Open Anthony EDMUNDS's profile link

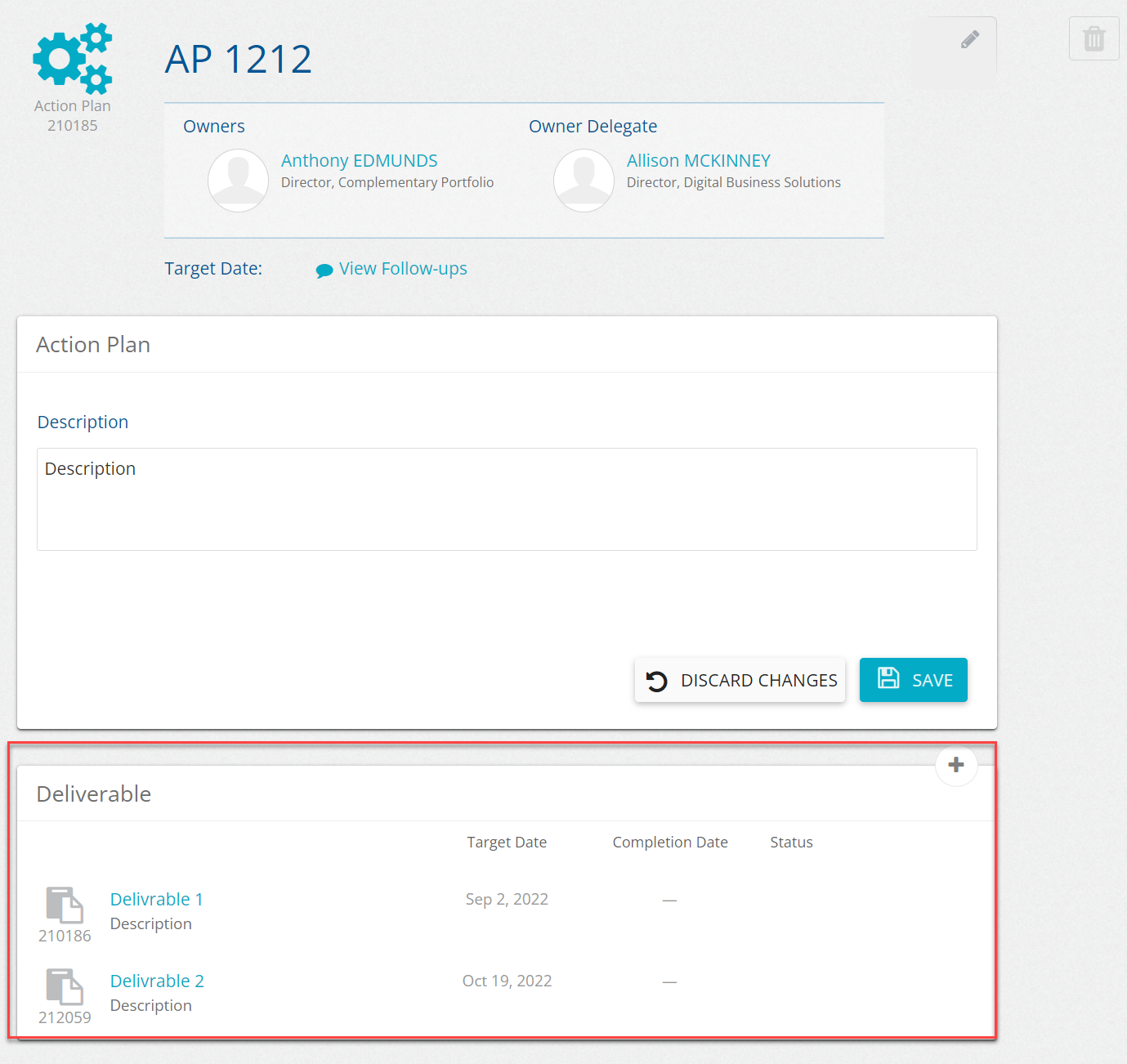pyautogui.click(x=359, y=161)
